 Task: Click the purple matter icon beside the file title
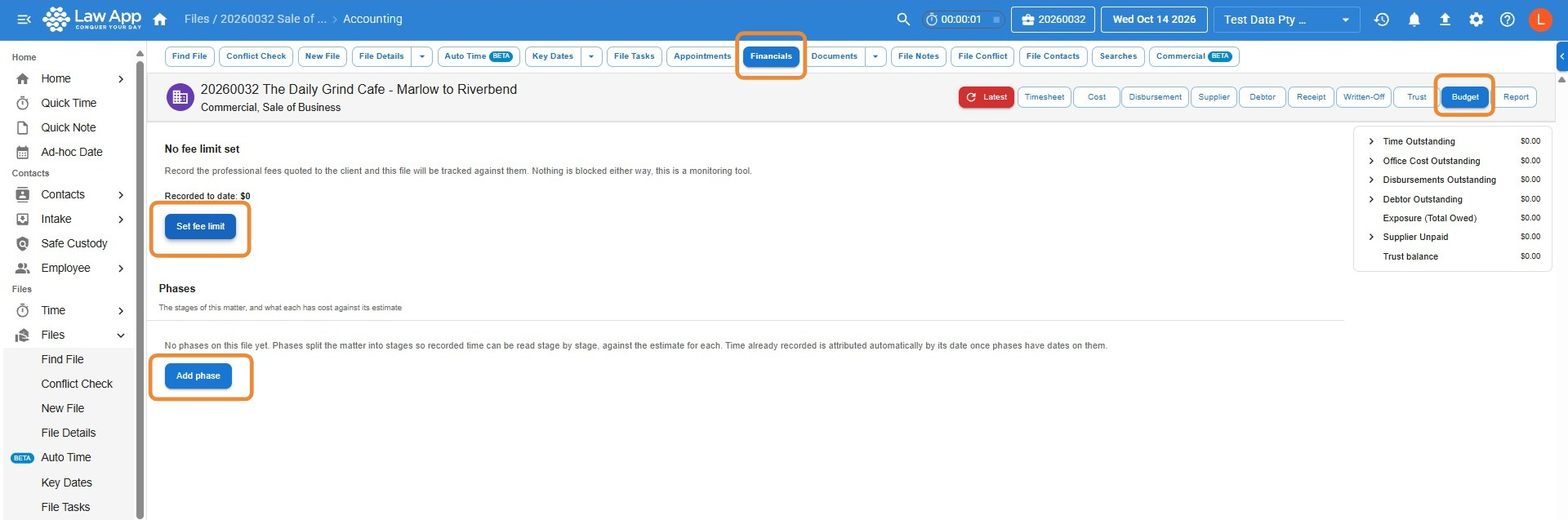180,97
